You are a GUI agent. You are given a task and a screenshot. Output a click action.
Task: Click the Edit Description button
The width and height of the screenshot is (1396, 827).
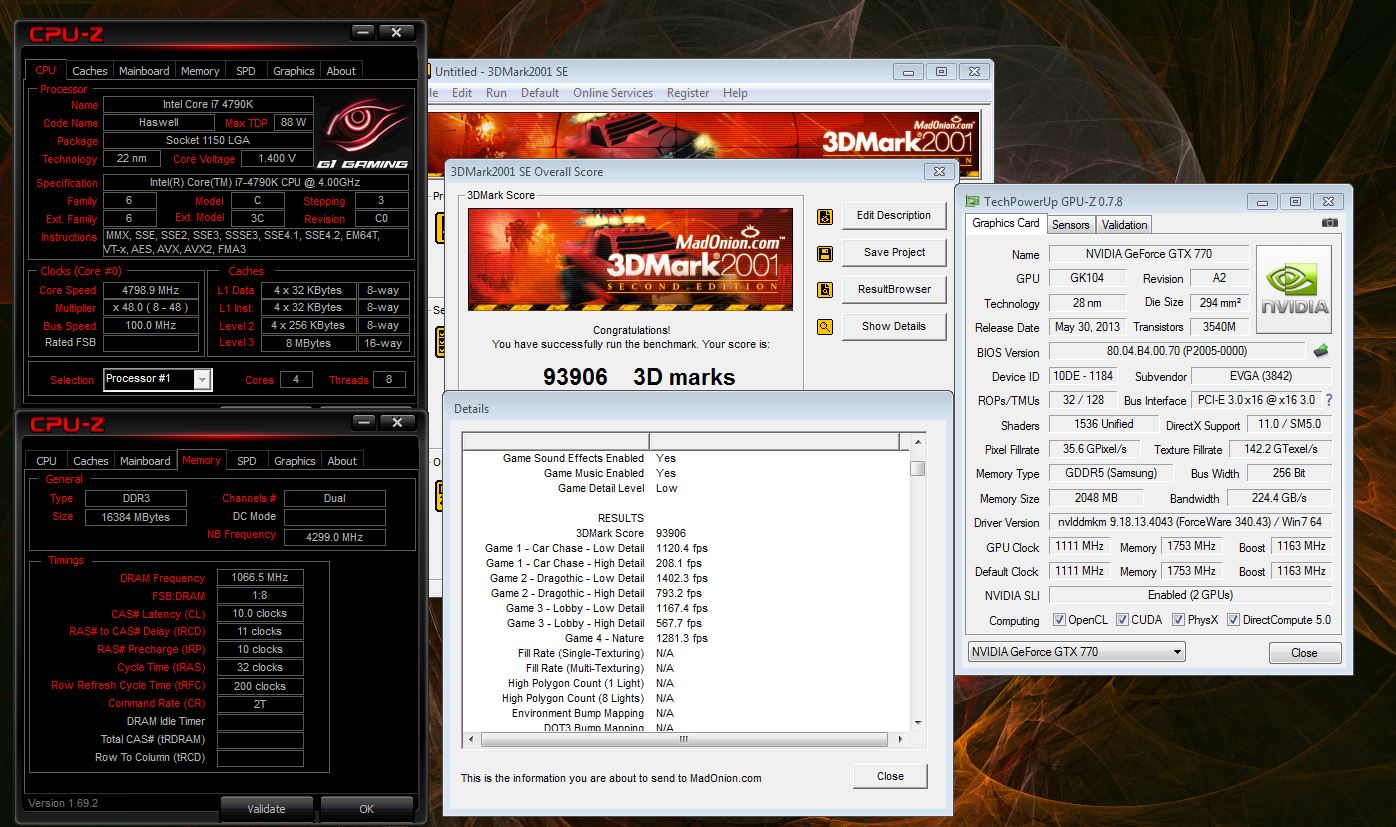coord(894,215)
